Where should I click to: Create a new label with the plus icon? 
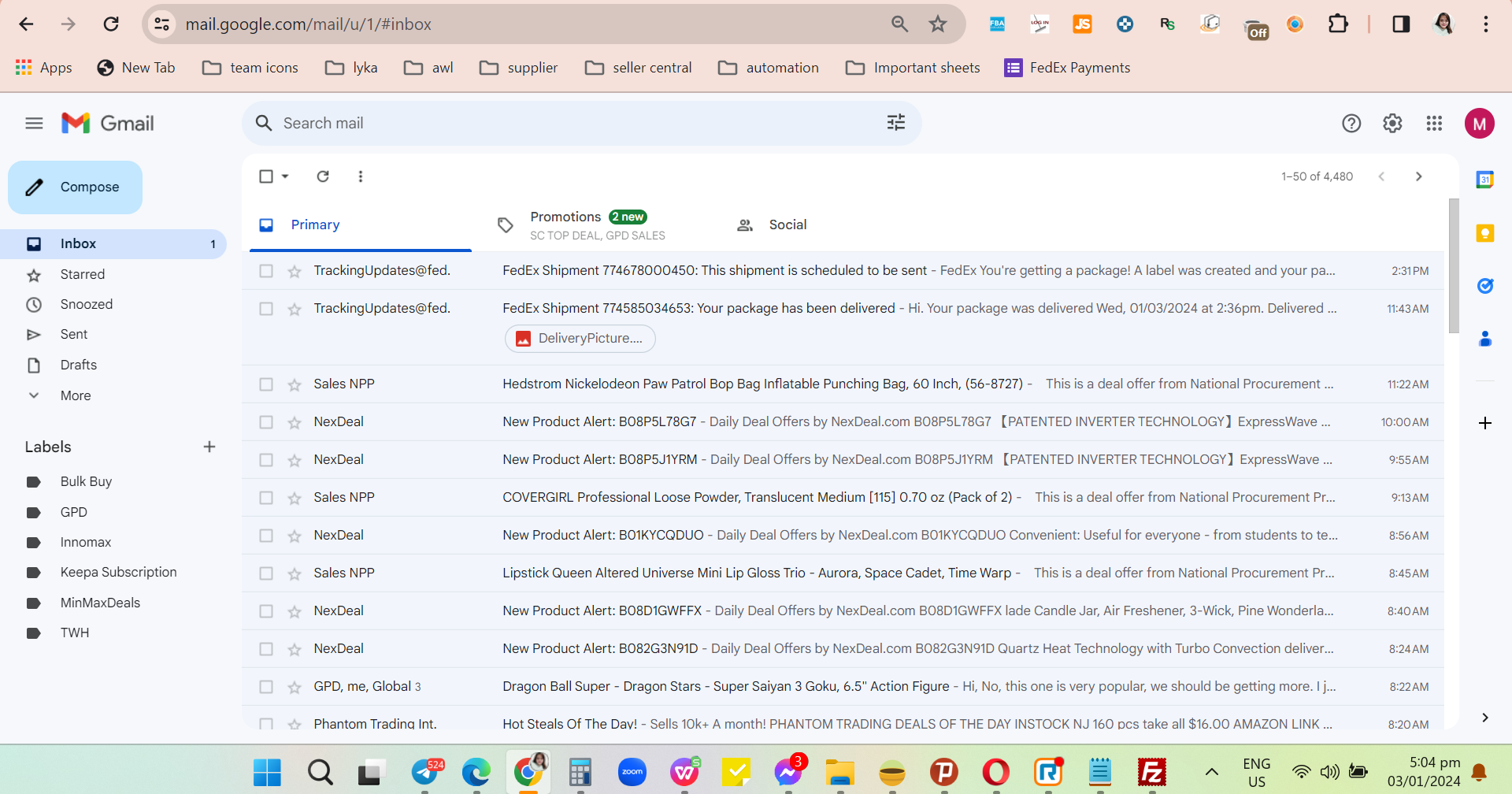[x=209, y=447]
